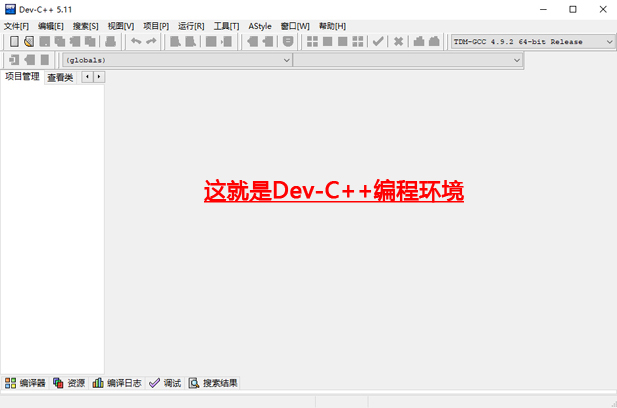The height and width of the screenshot is (408, 617).
Task: Open the 工具[T] menu
Action: pyautogui.click(x=226, y=26)
